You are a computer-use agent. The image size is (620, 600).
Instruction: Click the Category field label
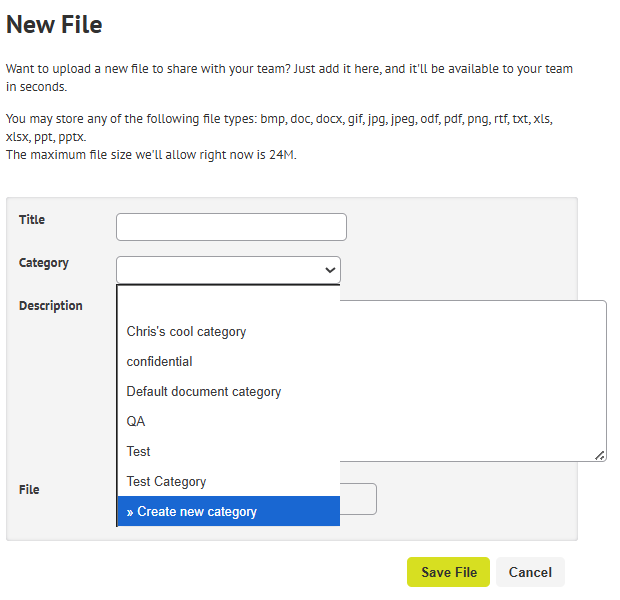[x=43, y=263]
